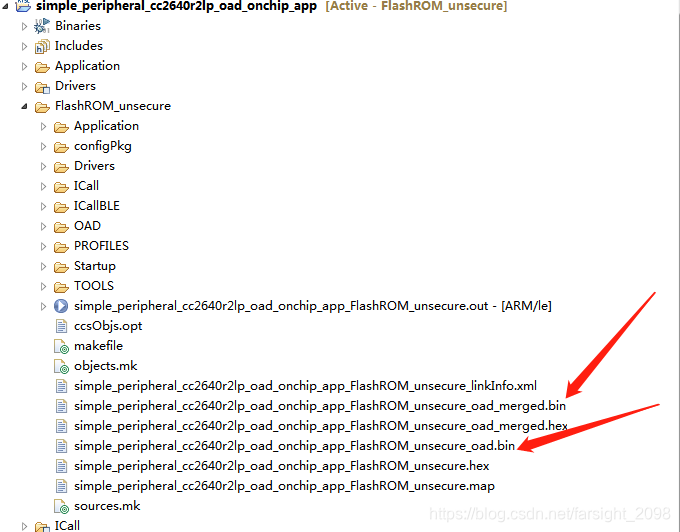Collapse the FlashROM_unsecure folder
680x532 pixels.
[x=24, y=106]
